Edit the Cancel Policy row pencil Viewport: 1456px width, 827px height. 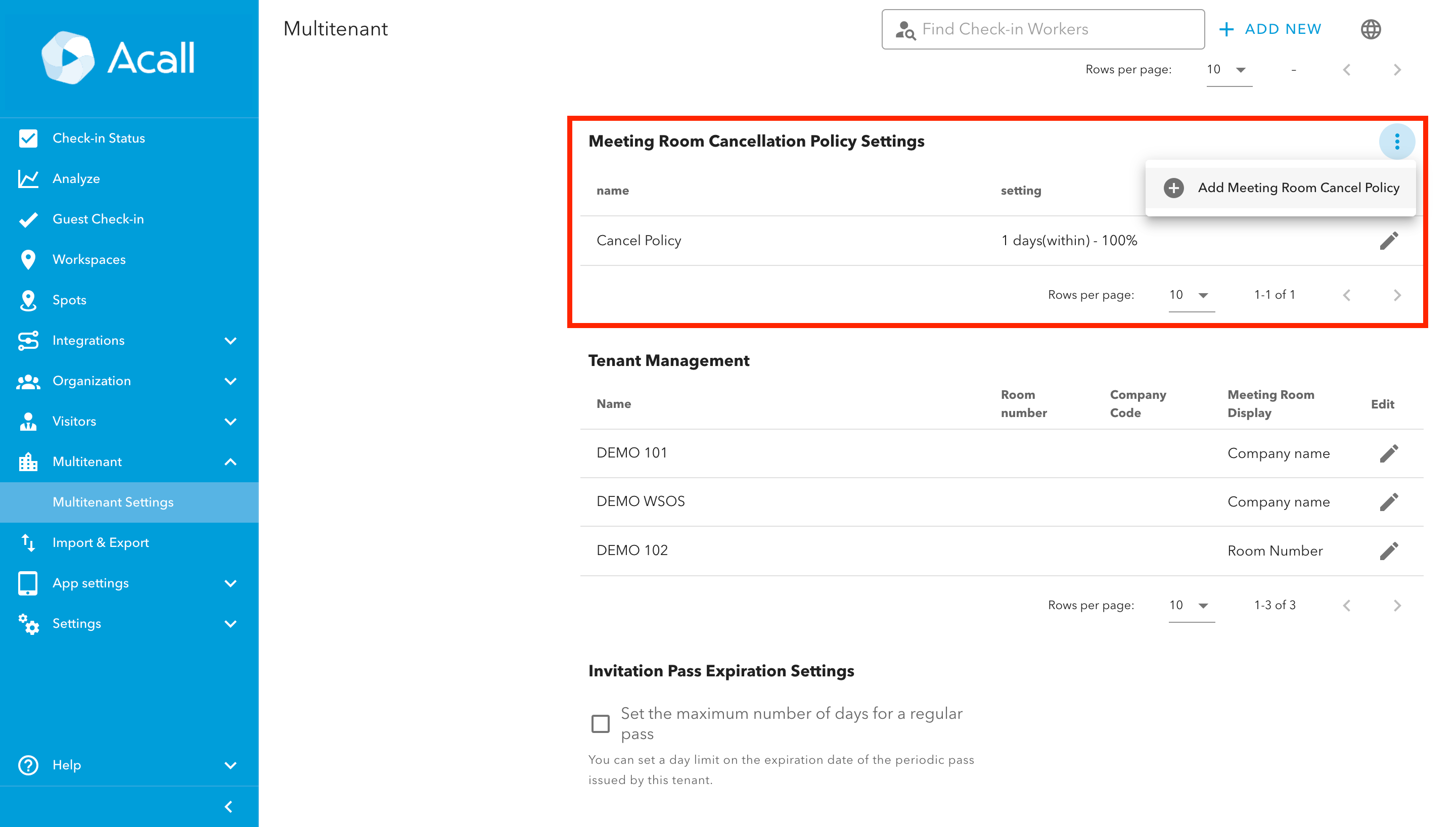point(1389,241)
